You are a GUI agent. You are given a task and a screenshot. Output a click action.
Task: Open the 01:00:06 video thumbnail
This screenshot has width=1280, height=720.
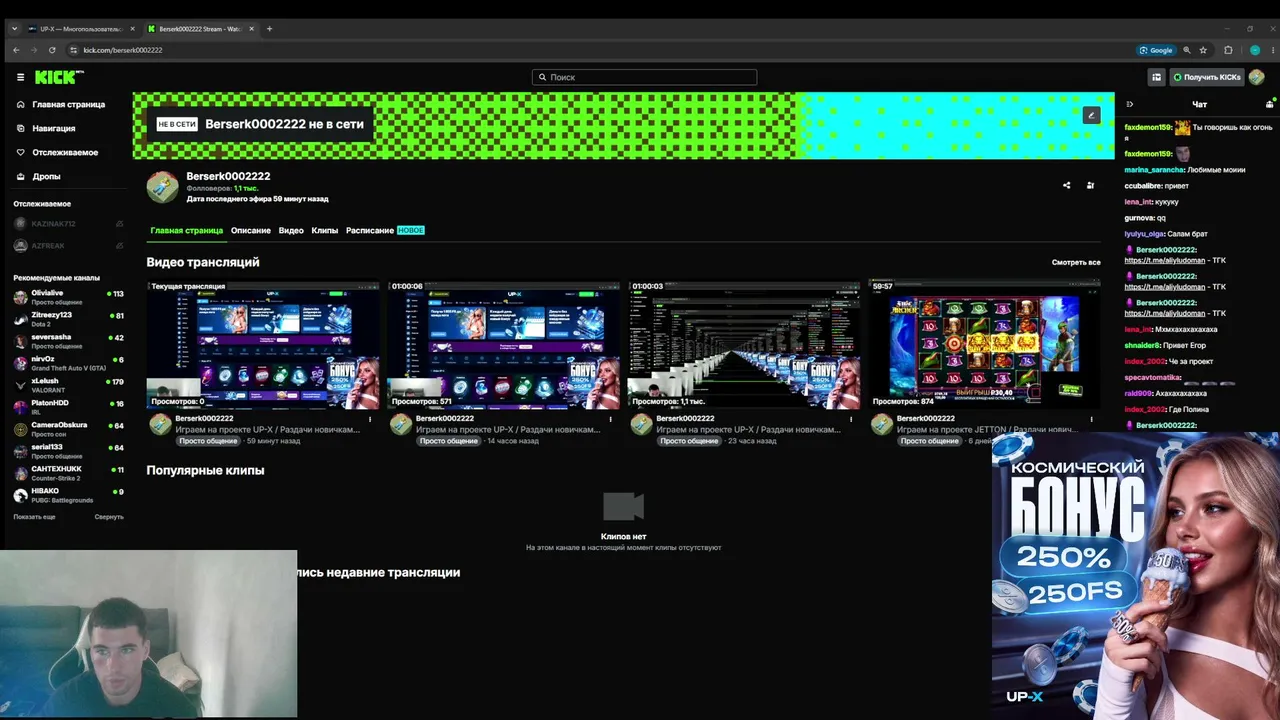click(x=503, y=345)
